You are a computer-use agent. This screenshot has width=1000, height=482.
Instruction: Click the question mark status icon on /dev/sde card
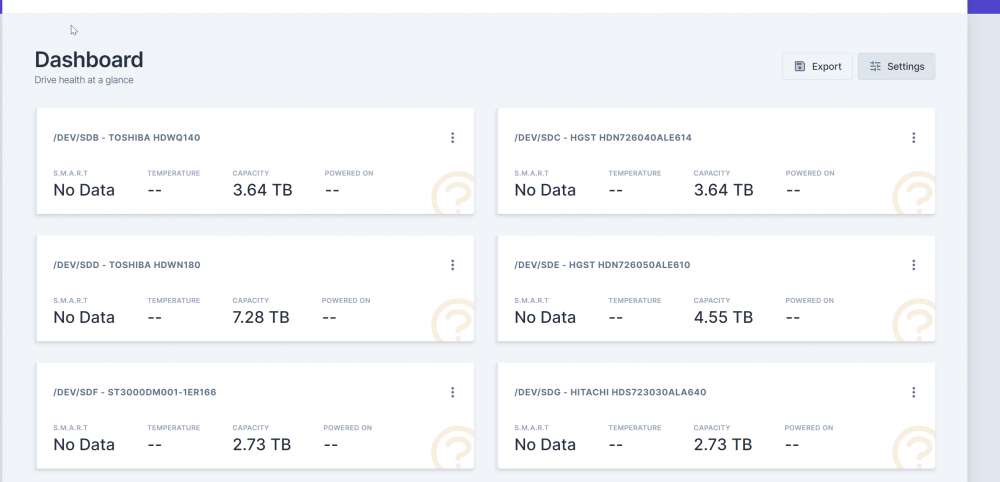[x=915, y=320]
